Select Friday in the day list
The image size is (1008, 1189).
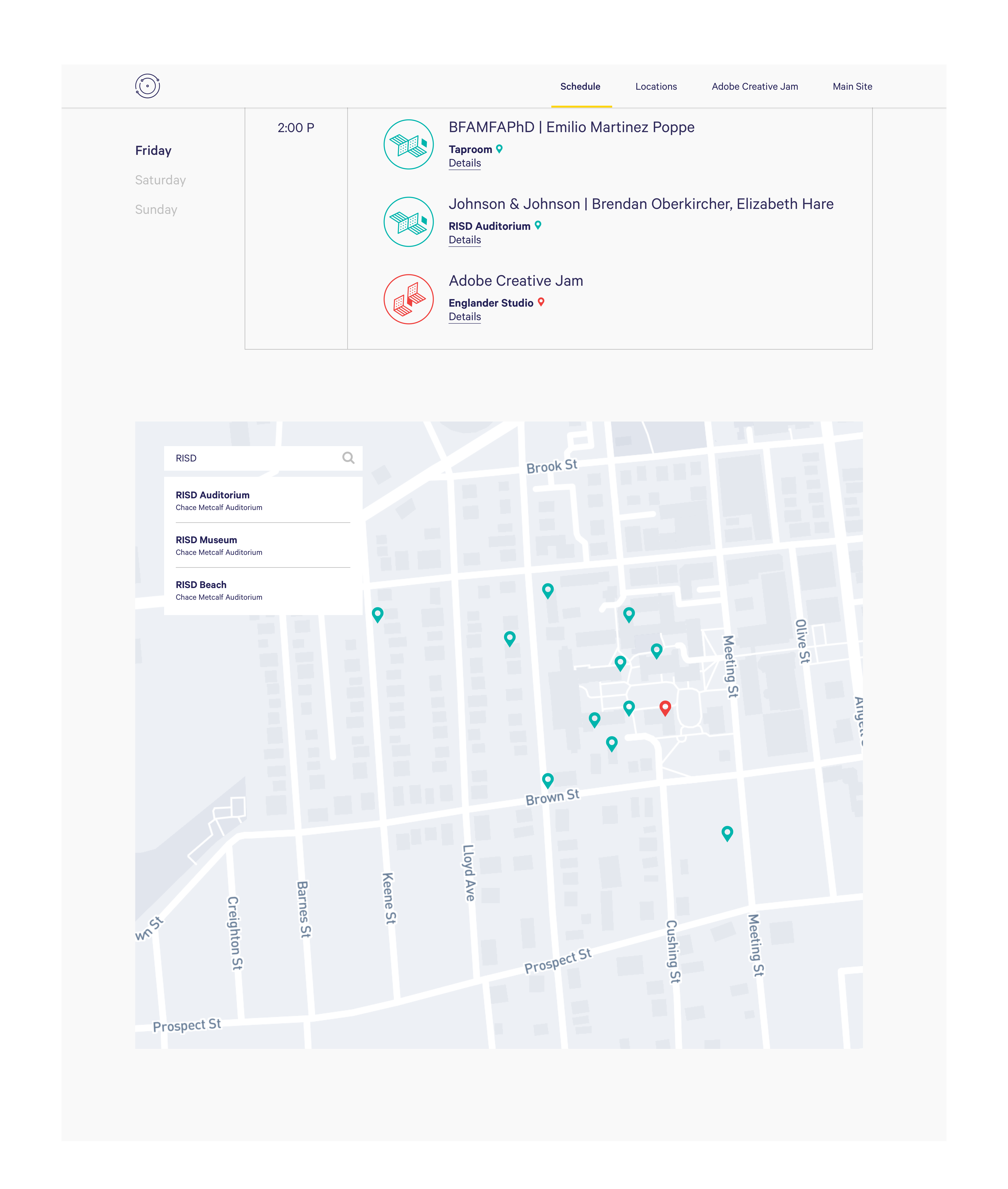coord(153,151)
